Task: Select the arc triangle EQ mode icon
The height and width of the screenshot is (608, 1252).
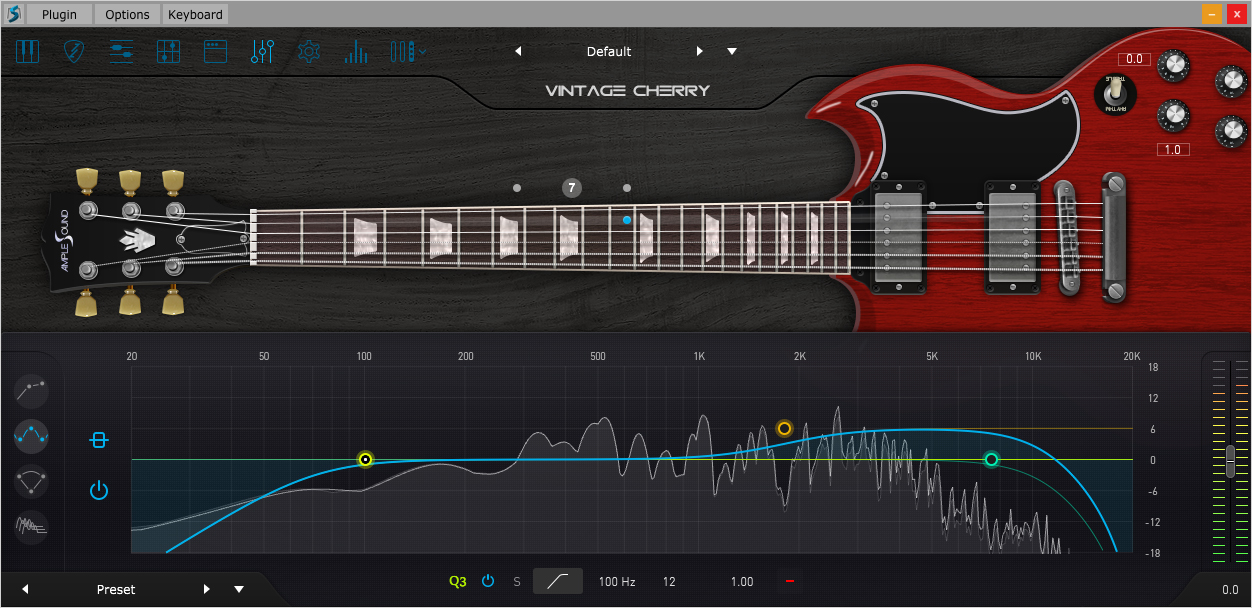Action: [x=31, y=481]
